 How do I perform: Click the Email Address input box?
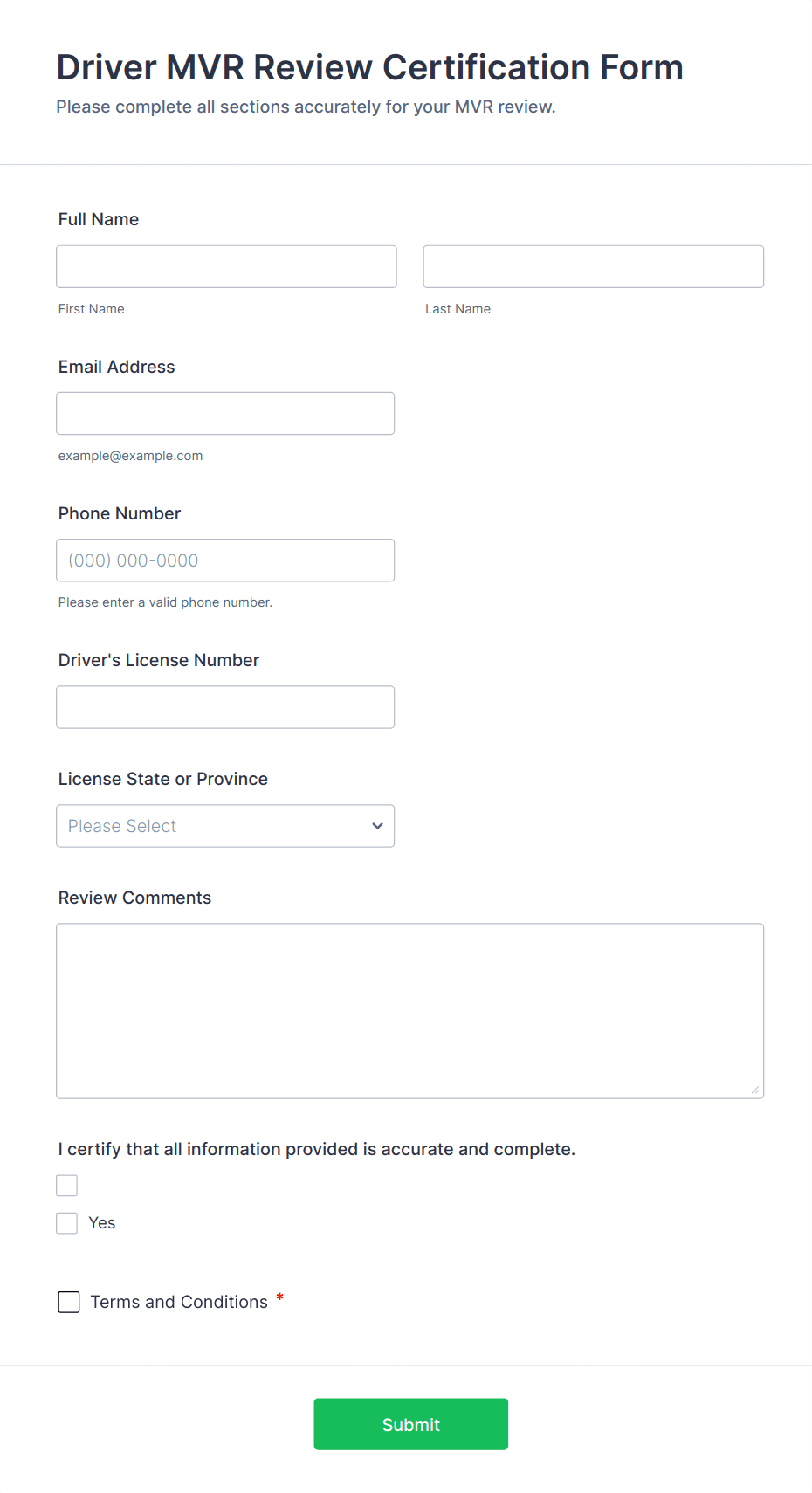coord(225,413)
